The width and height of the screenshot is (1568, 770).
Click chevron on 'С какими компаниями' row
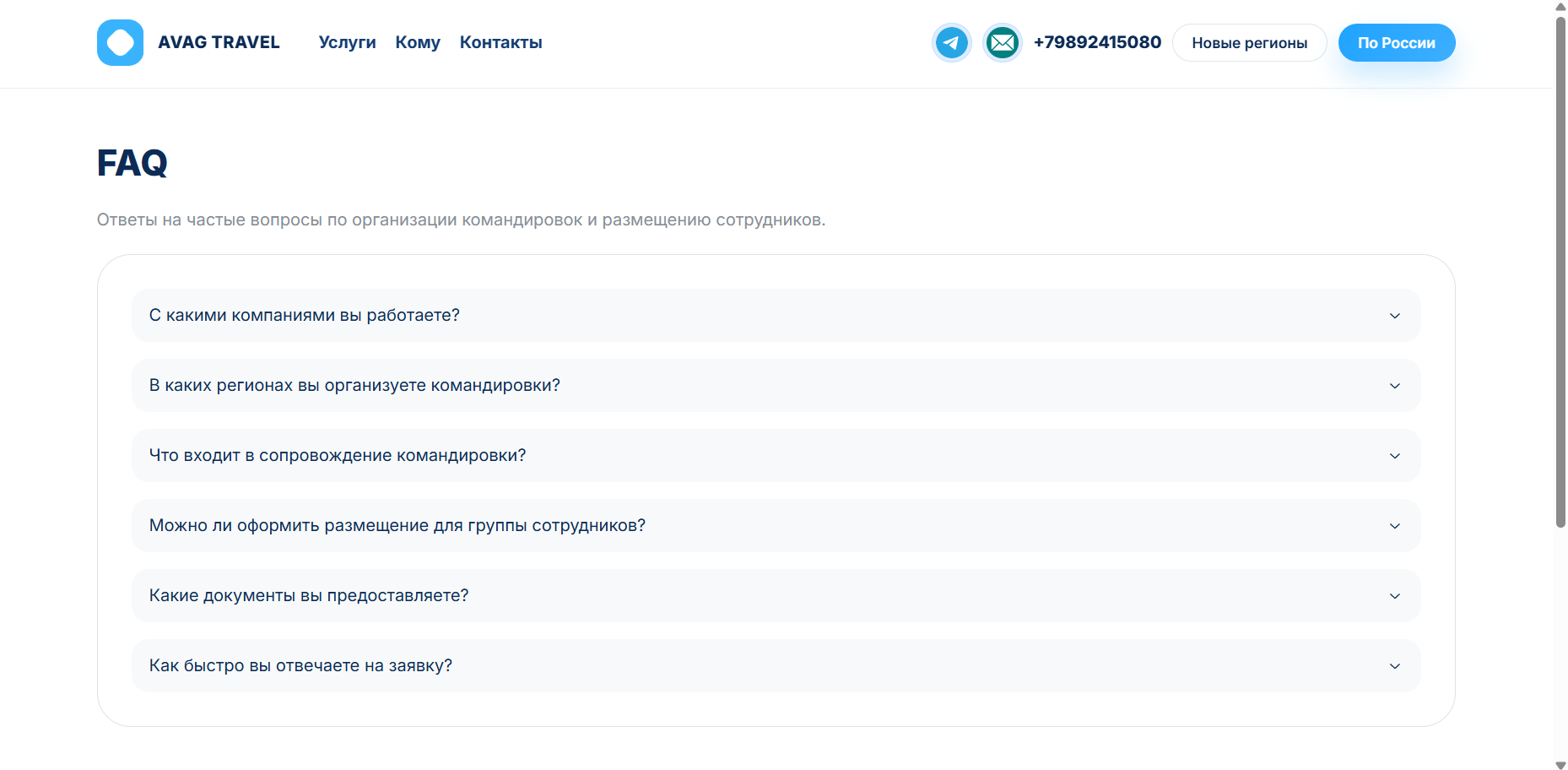point(1394,316)
